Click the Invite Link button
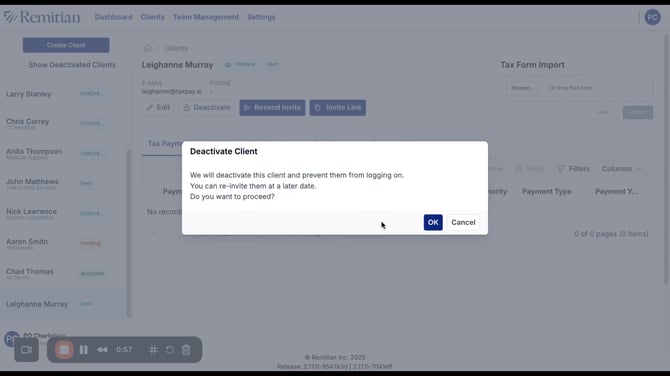This screenshot has width=670, height=376. click(x=338, y=108)
